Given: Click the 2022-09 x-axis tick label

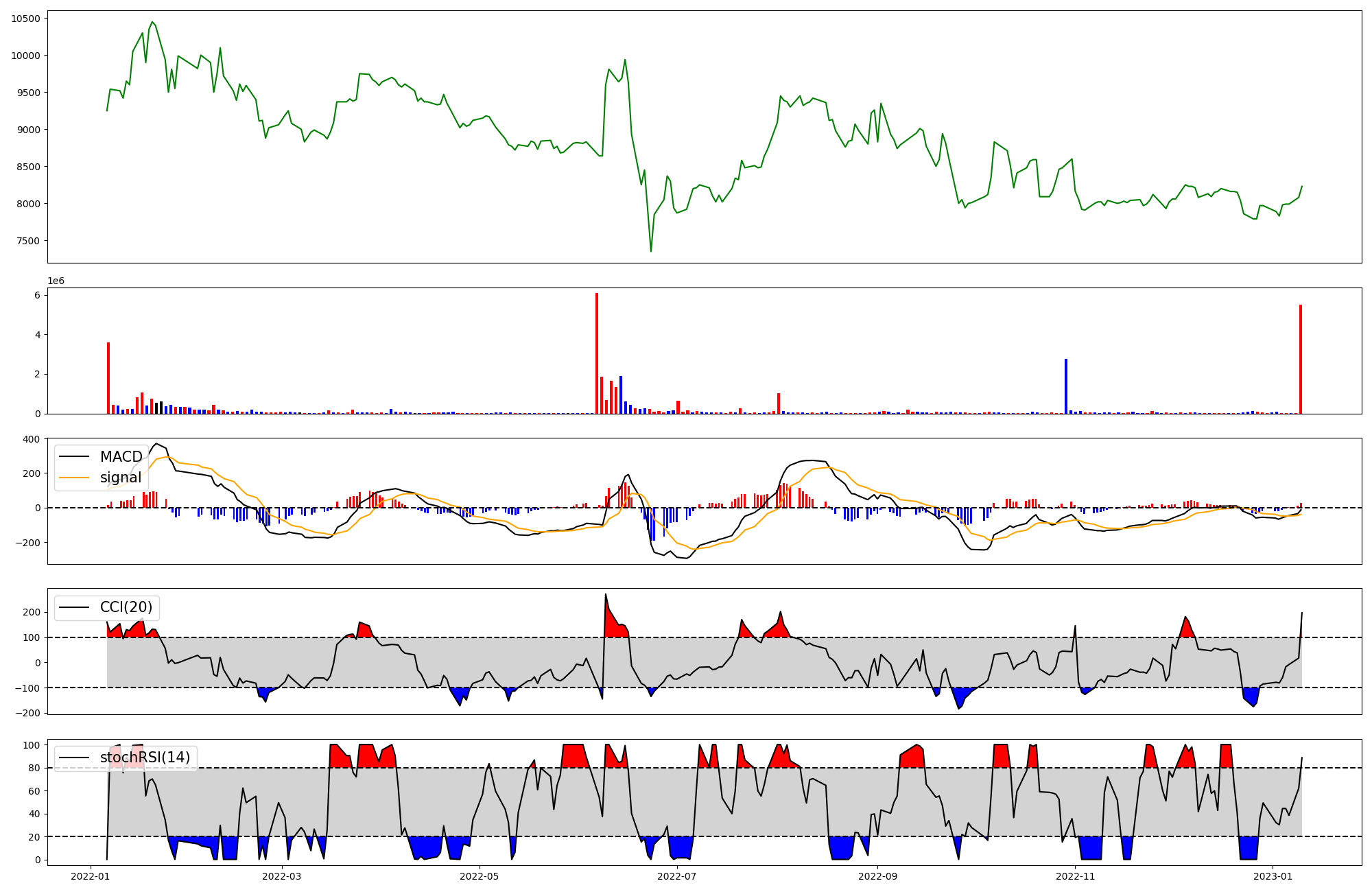Looking at the screenshot, I should click(877, 876).
